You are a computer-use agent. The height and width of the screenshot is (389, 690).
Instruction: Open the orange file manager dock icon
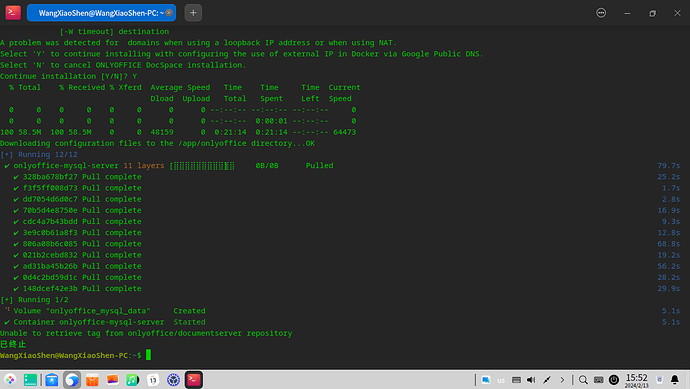tap(92, 379)
